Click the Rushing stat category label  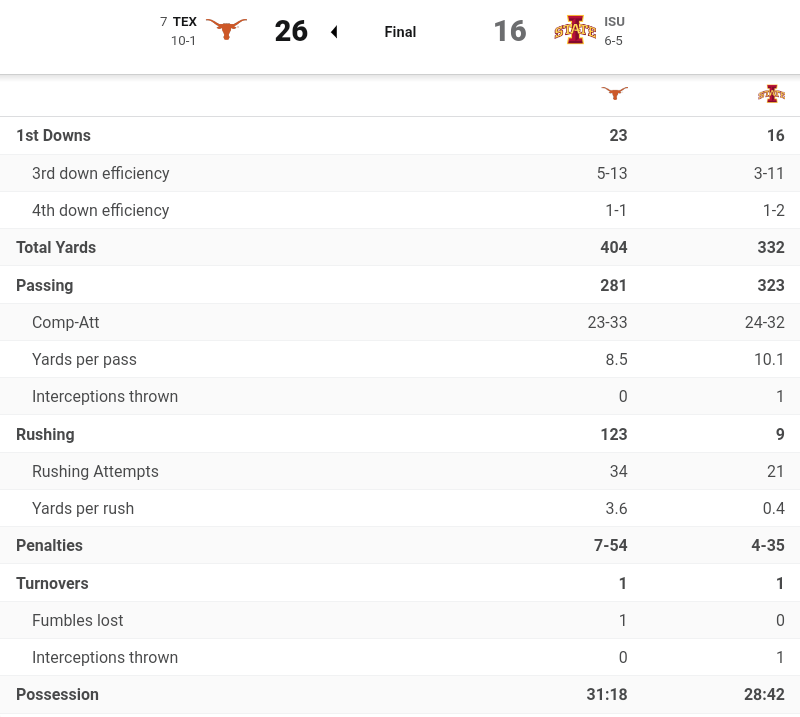(x=45, y=434)
